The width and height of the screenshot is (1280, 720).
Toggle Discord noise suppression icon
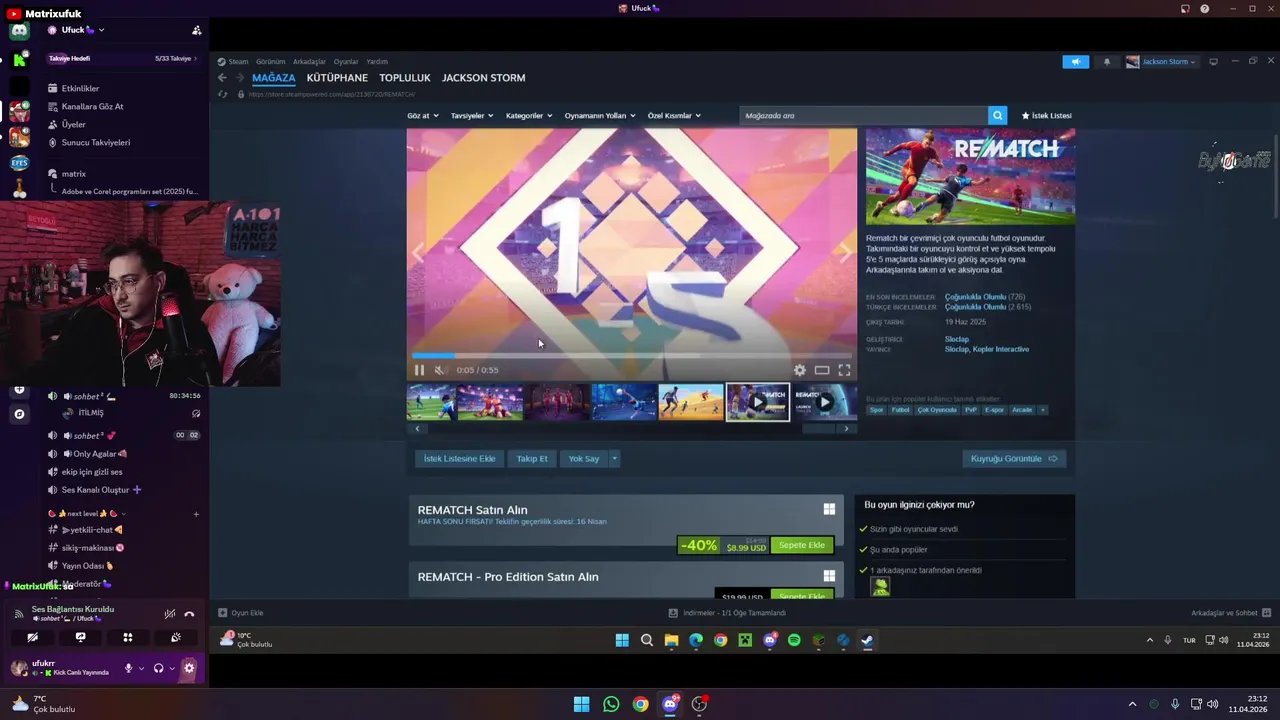(x=170, y=613)
